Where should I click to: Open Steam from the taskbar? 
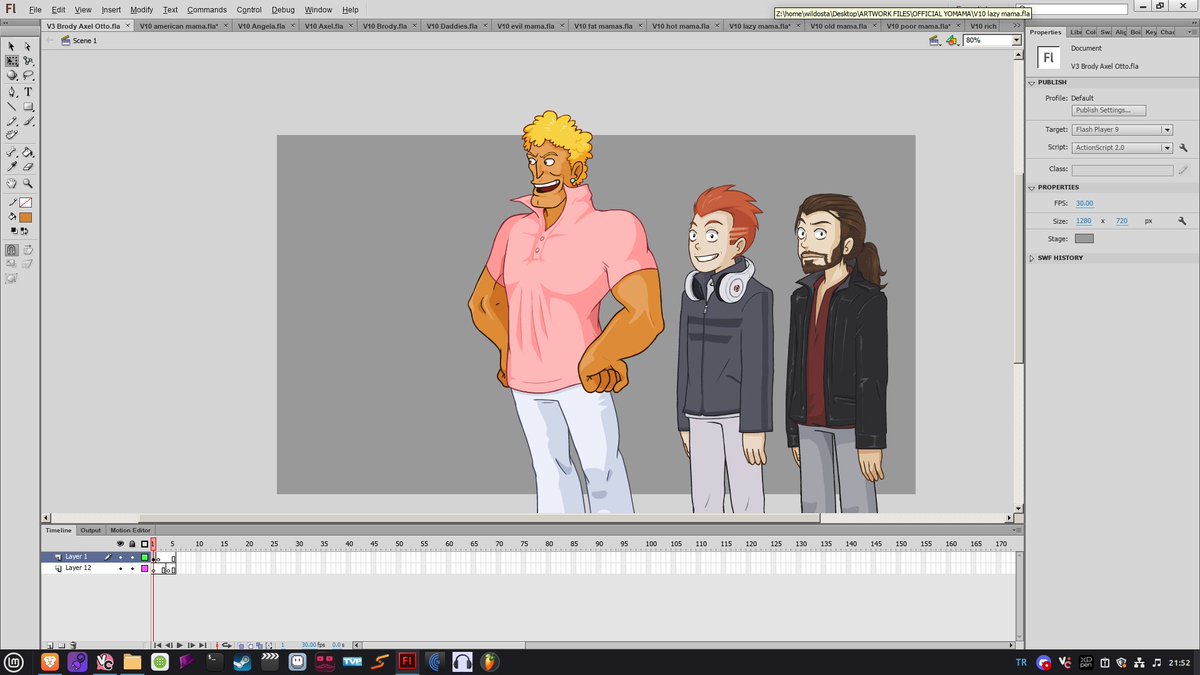[242, 661]
